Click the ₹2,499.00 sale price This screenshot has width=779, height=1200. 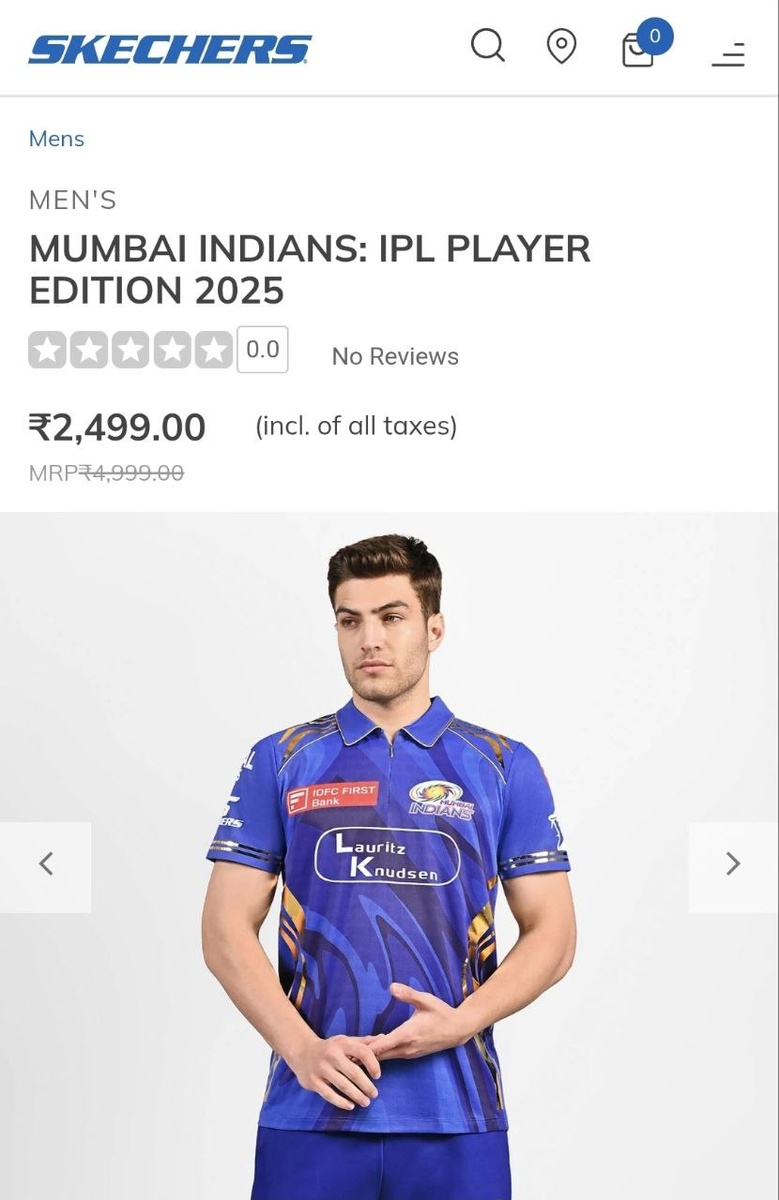point(117,428)
